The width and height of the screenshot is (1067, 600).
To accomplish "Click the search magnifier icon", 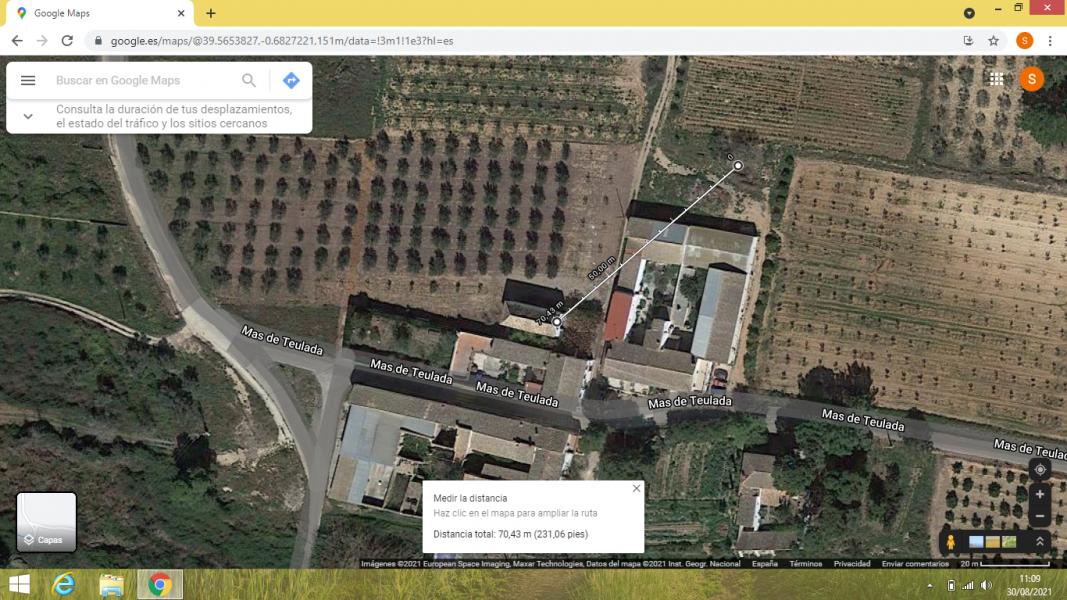I will pos(249,81).
